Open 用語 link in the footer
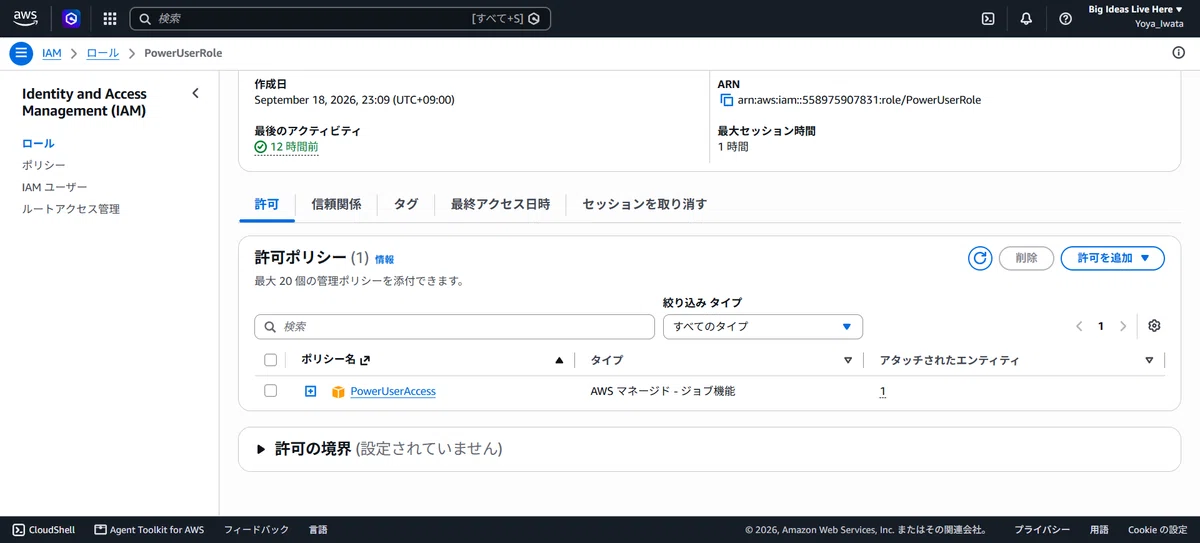Viewport: 1200px width, 543px height. coord(1099,530)
